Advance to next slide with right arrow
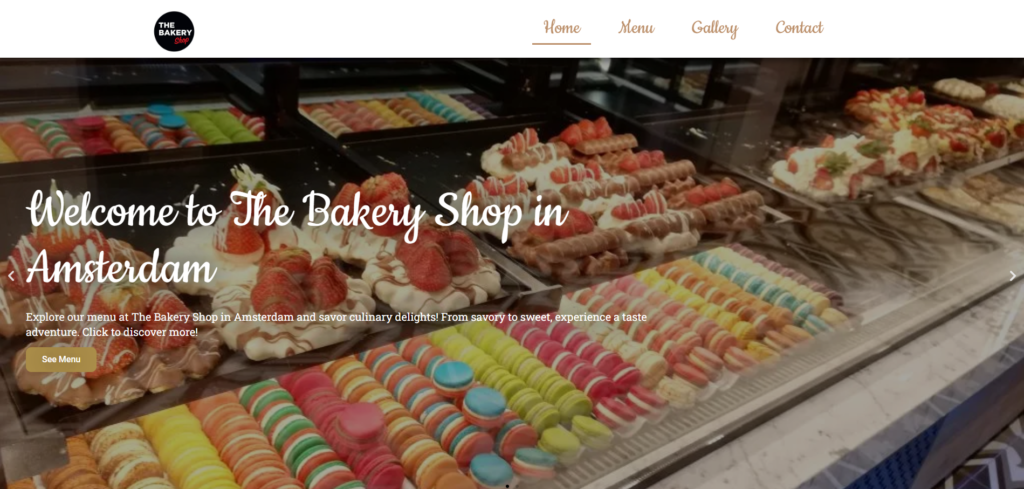The height and width of the screenshot is (489, 1024). coord(1013,276)
